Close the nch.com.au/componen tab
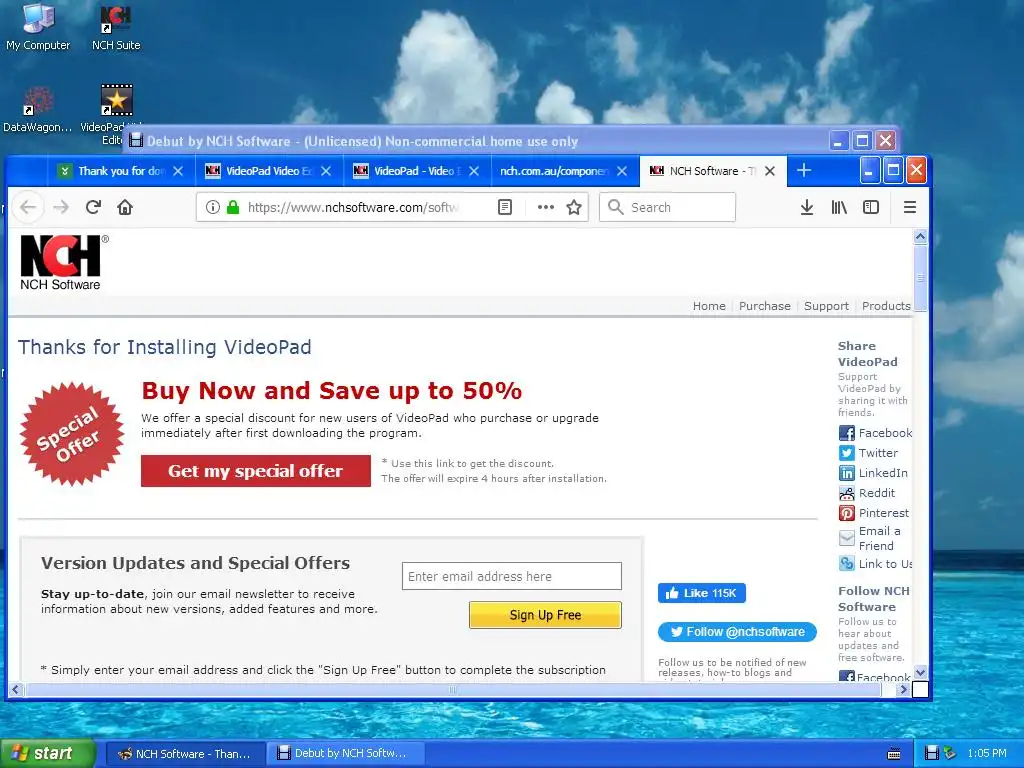1024x768 pixels. 622,171
